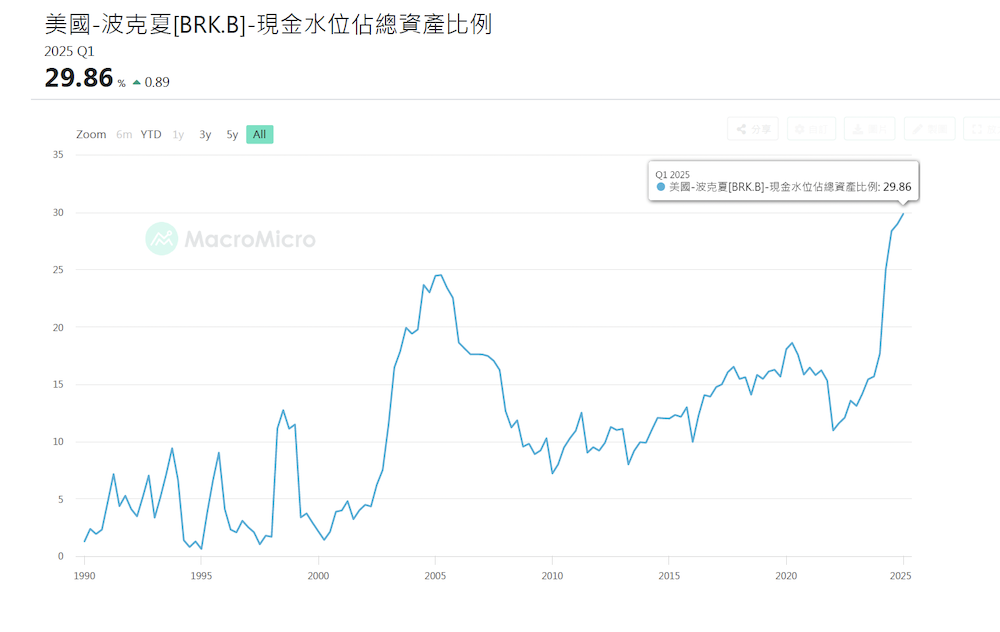
Task: Click the pencil 製圖 chart-making button
Action: click(x=930, y=129)
